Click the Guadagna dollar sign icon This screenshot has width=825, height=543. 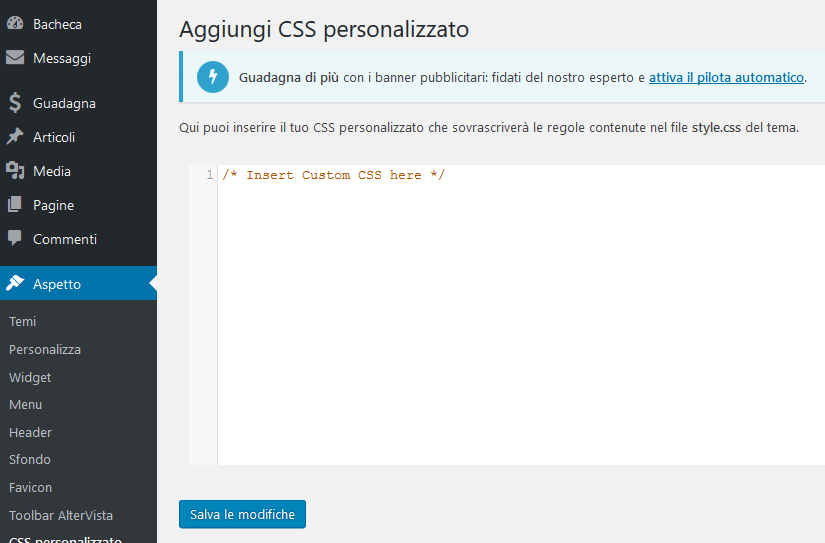coord(15,103)
